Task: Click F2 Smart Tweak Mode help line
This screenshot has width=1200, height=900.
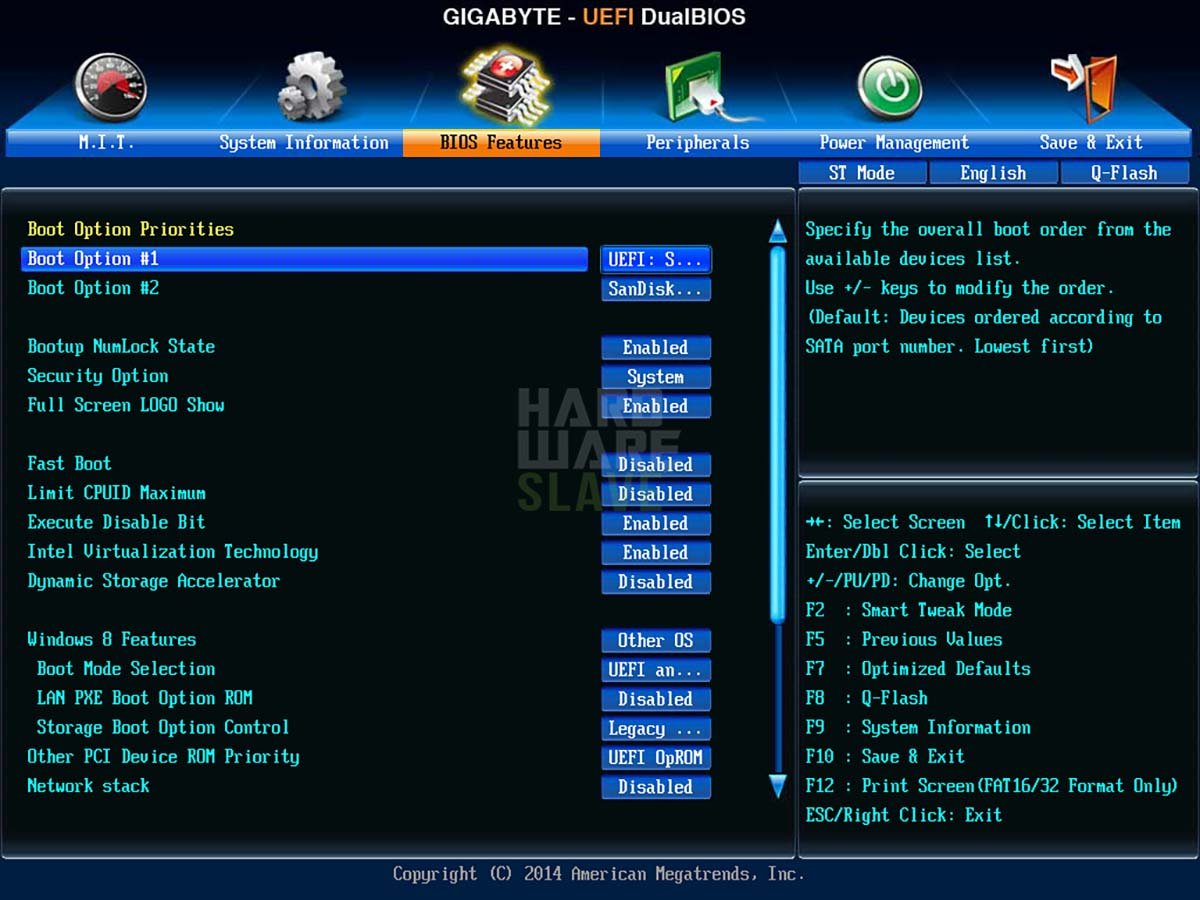Action: pos(909,610)
